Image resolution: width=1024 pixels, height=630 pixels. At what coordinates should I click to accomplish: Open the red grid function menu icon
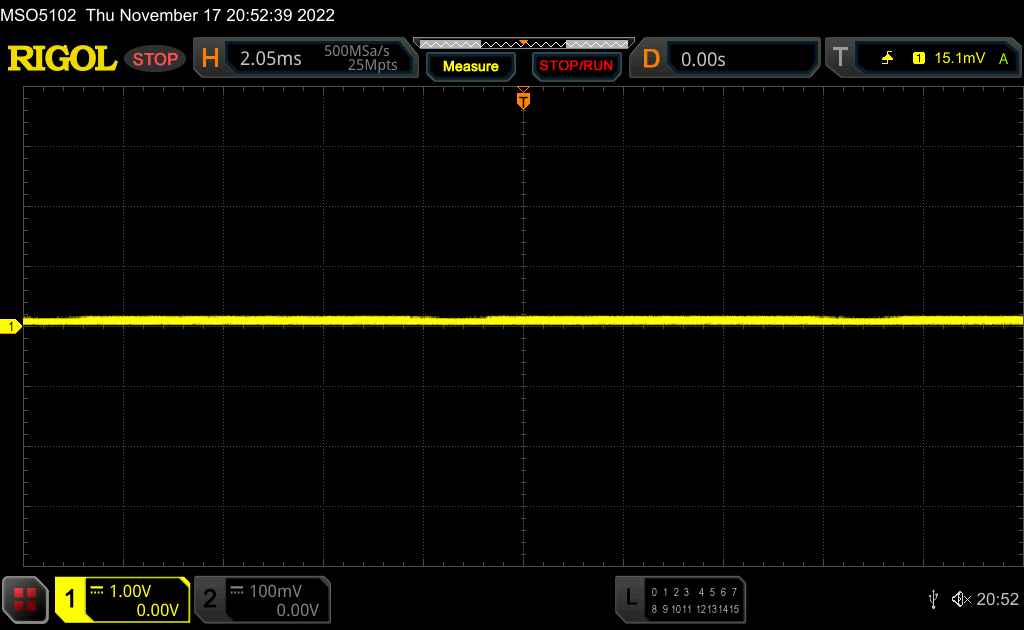[x=25, y=599]
